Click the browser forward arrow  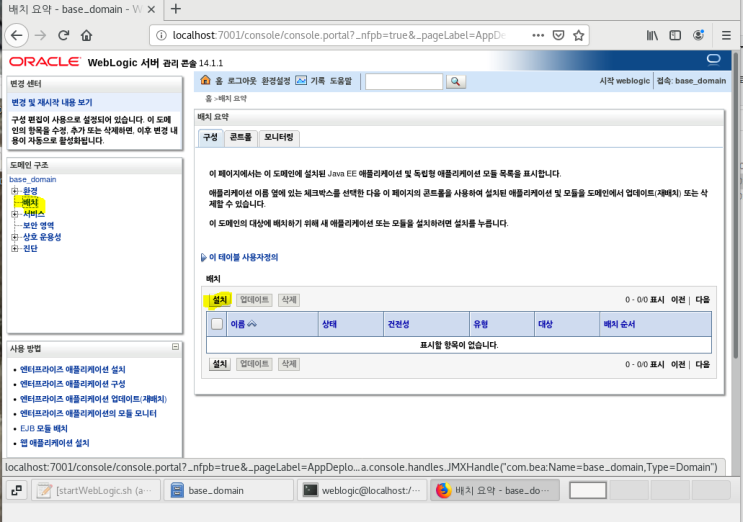point(41,36)
